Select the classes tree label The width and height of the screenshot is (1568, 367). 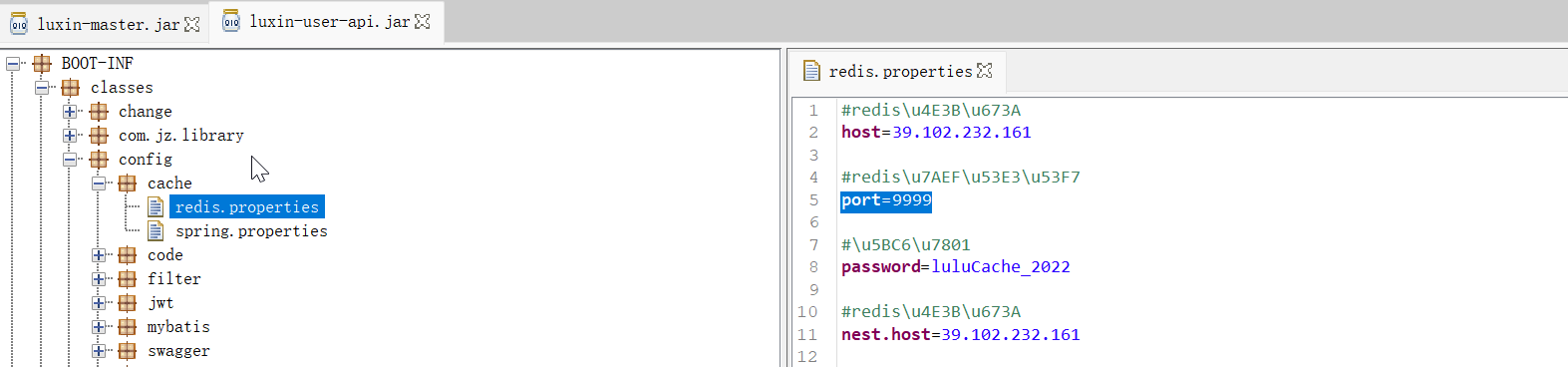tap(122, 88)
